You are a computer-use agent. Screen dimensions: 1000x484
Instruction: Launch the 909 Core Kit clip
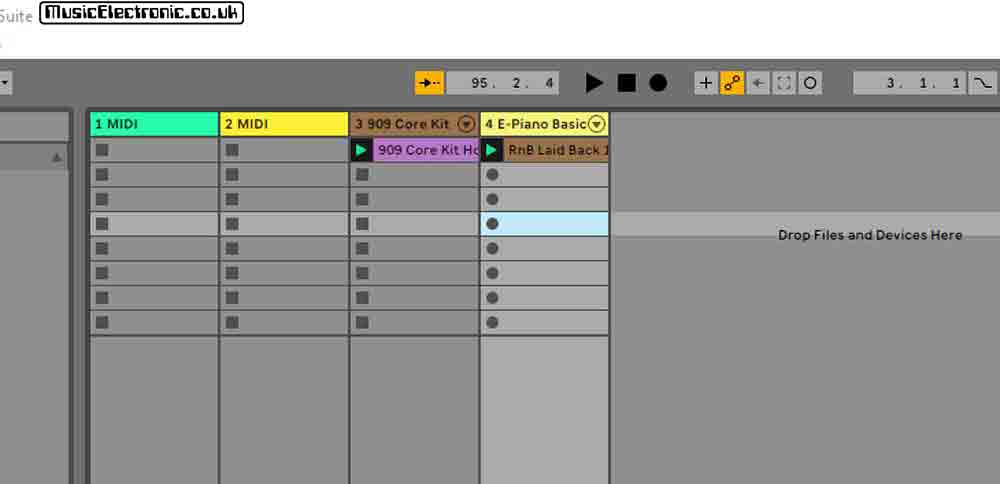362,150
